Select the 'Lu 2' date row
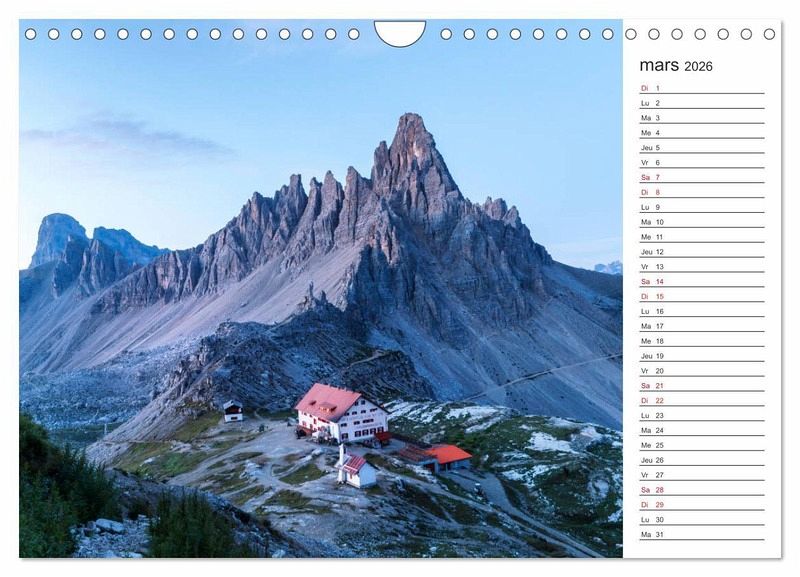The height and width of the screenshot is (577, 800). click(x=702, y=103)
